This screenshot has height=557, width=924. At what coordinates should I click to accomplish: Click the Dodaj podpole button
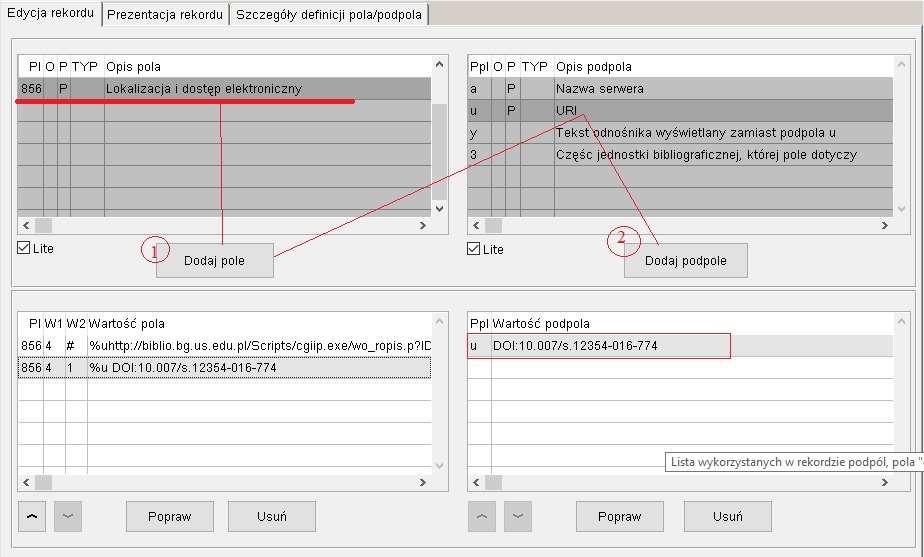(686, 261)
